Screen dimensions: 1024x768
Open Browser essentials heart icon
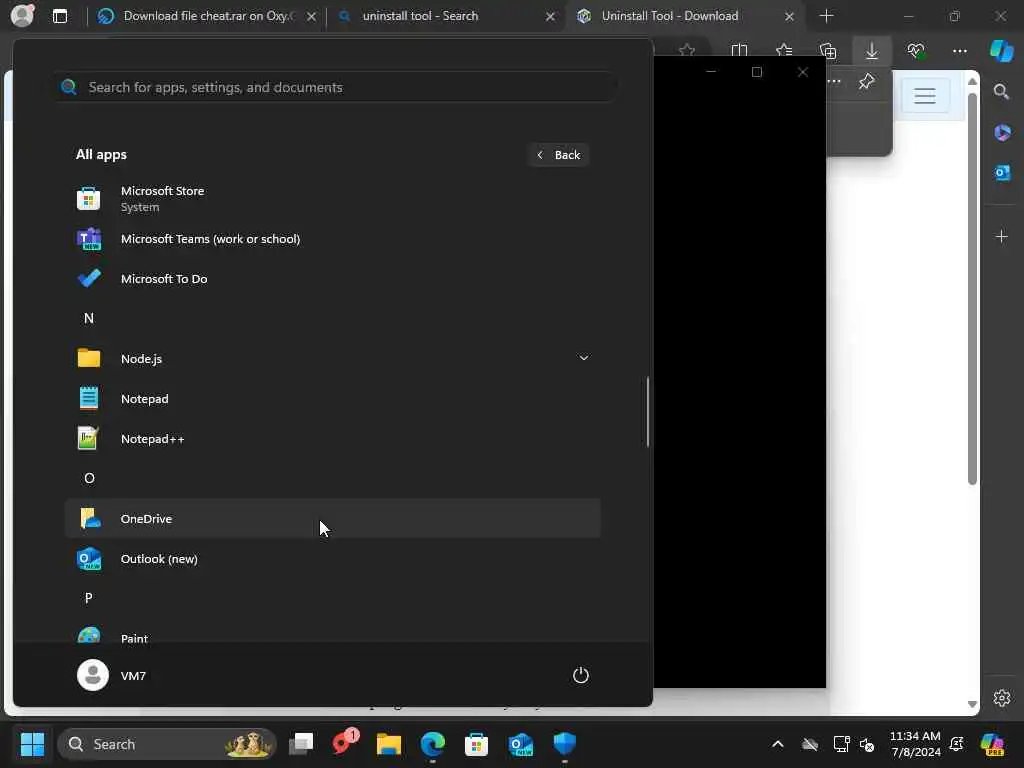[916, 51]
